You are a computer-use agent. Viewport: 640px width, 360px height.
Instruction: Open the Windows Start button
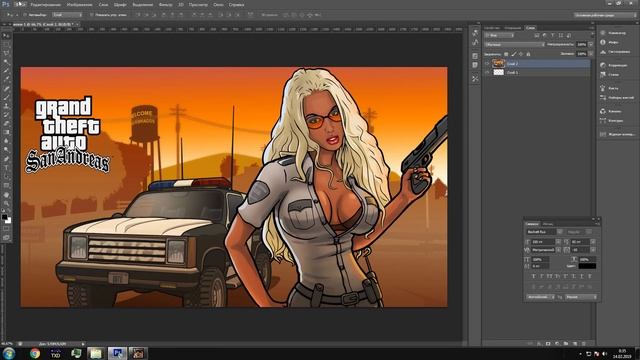click(x=9, y=353)
